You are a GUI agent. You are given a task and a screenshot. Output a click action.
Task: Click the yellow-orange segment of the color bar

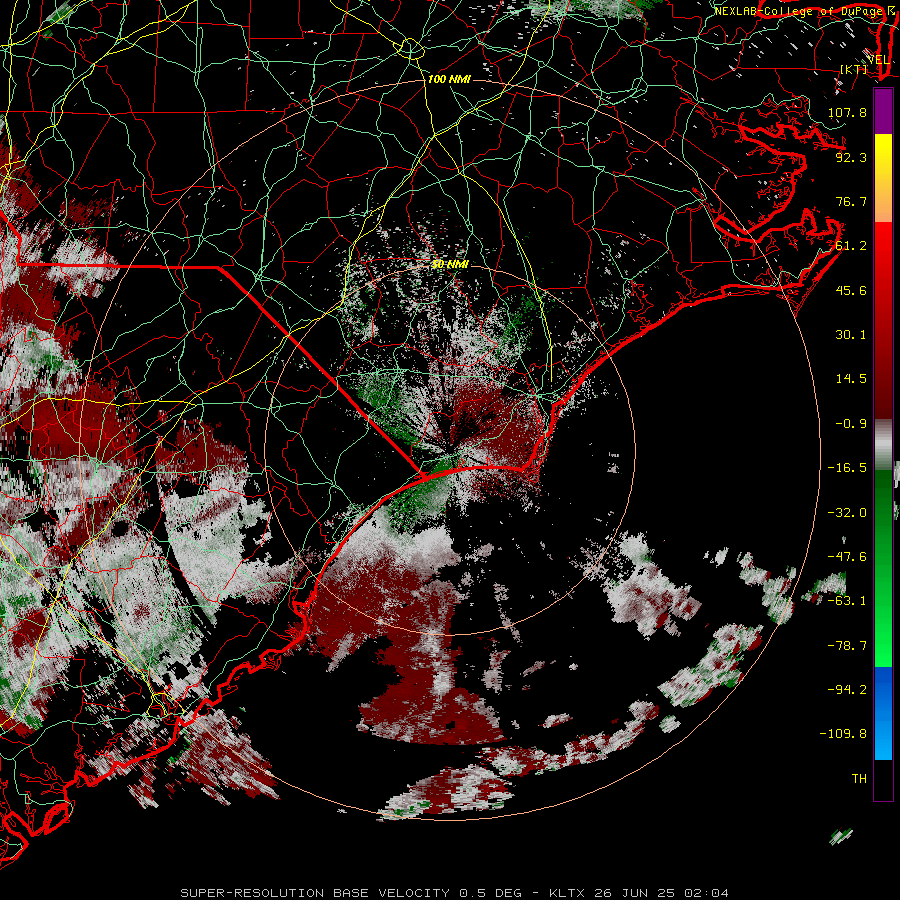pyautogui.click(x=883, y=178)
